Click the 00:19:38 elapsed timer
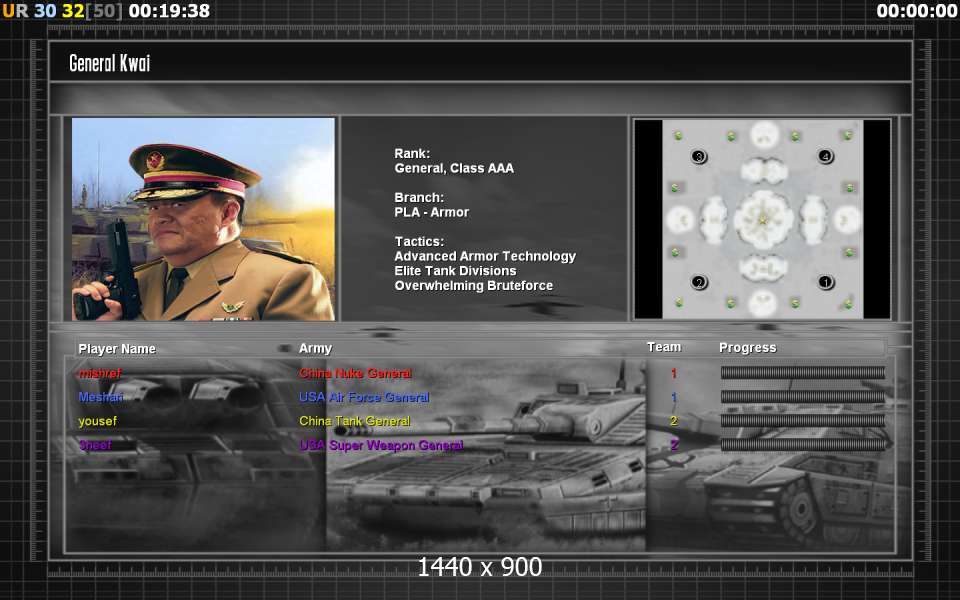The height and width of the screenshot is (600, 960). click(169, 11)
